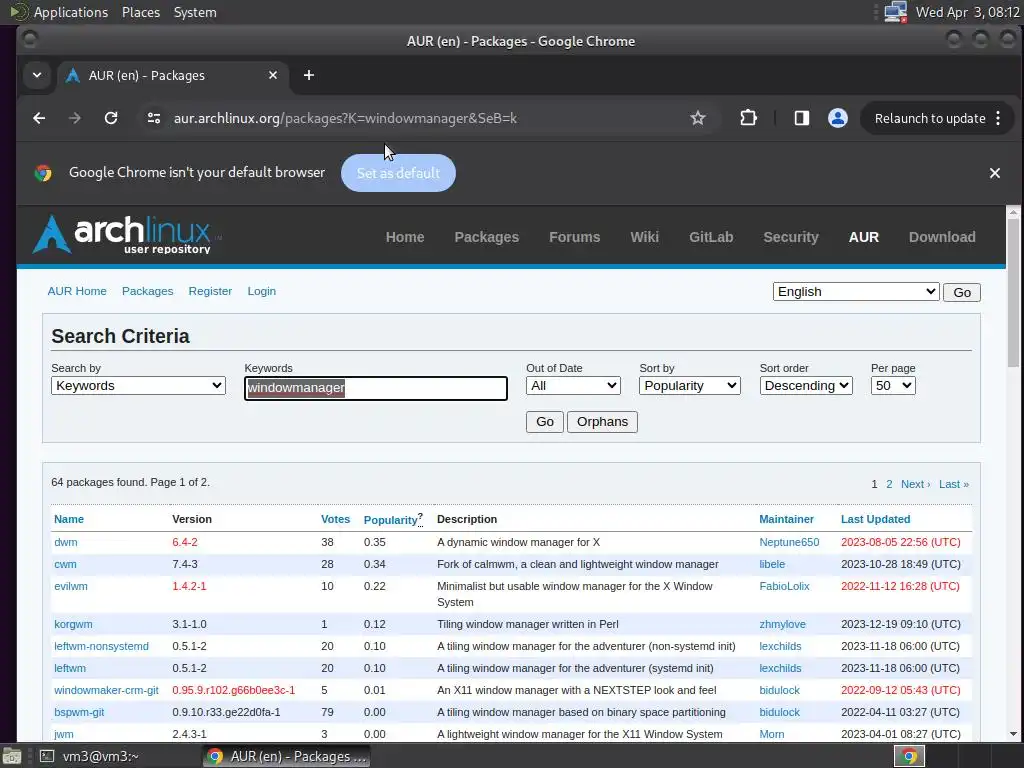Screen dimensions: 1024x768
Task: Sort by the Votes column header
Action: (x=335, y=519)
